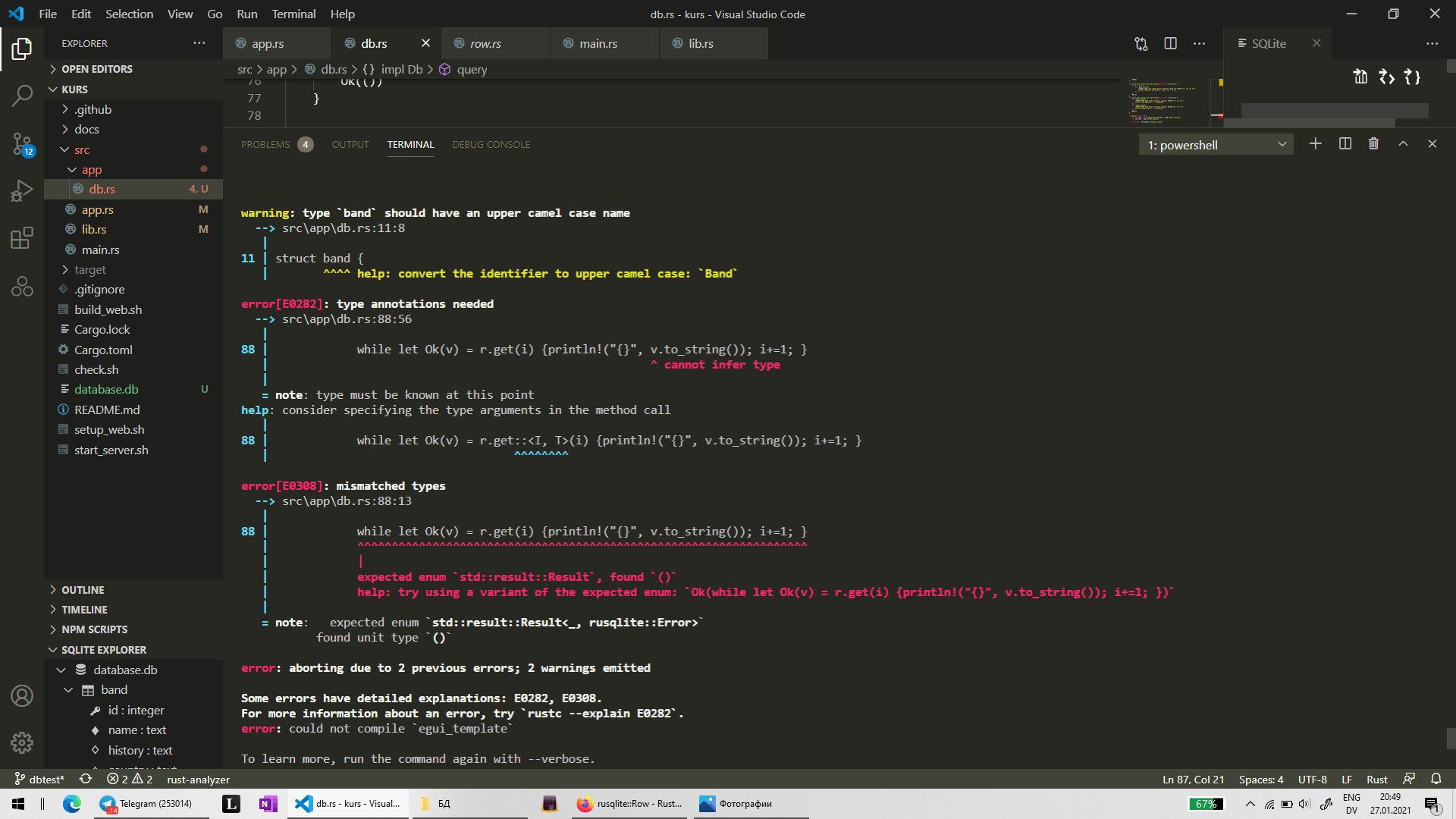The image size is (1456, 819).
Task: Open the File menu
Action: (48, 14)
